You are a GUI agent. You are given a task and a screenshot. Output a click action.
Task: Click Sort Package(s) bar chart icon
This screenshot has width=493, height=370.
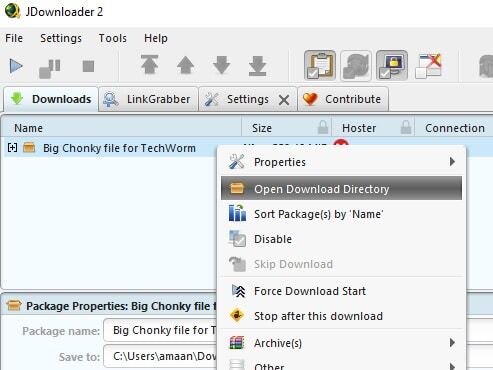point(237,213)
